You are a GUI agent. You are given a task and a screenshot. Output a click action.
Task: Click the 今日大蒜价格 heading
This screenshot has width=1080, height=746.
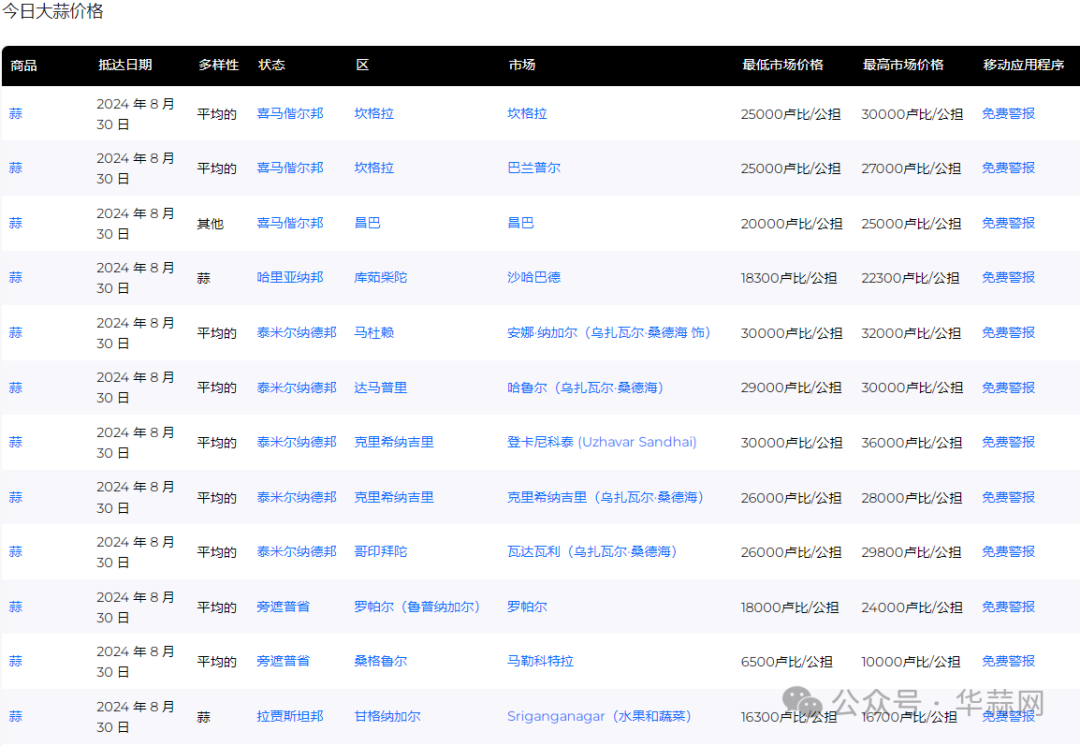53,12
